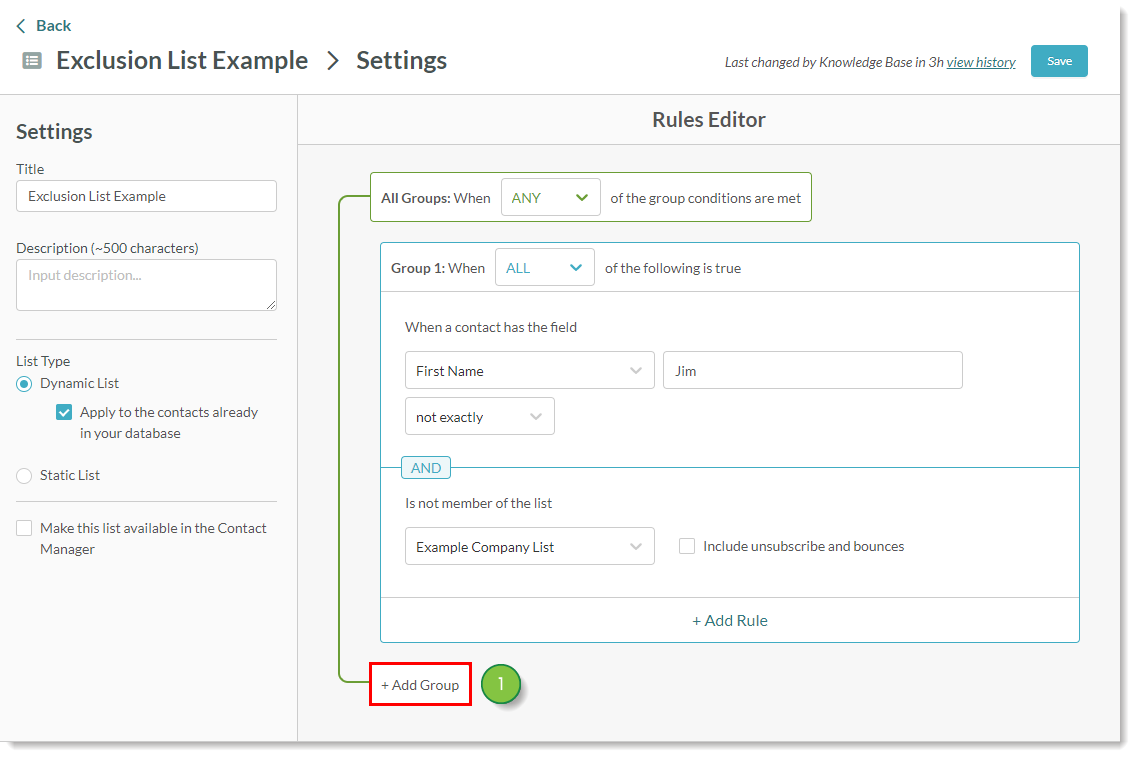1135x757 pixels.
Task: Select the Dynamic List radio button
Action: 24,384
